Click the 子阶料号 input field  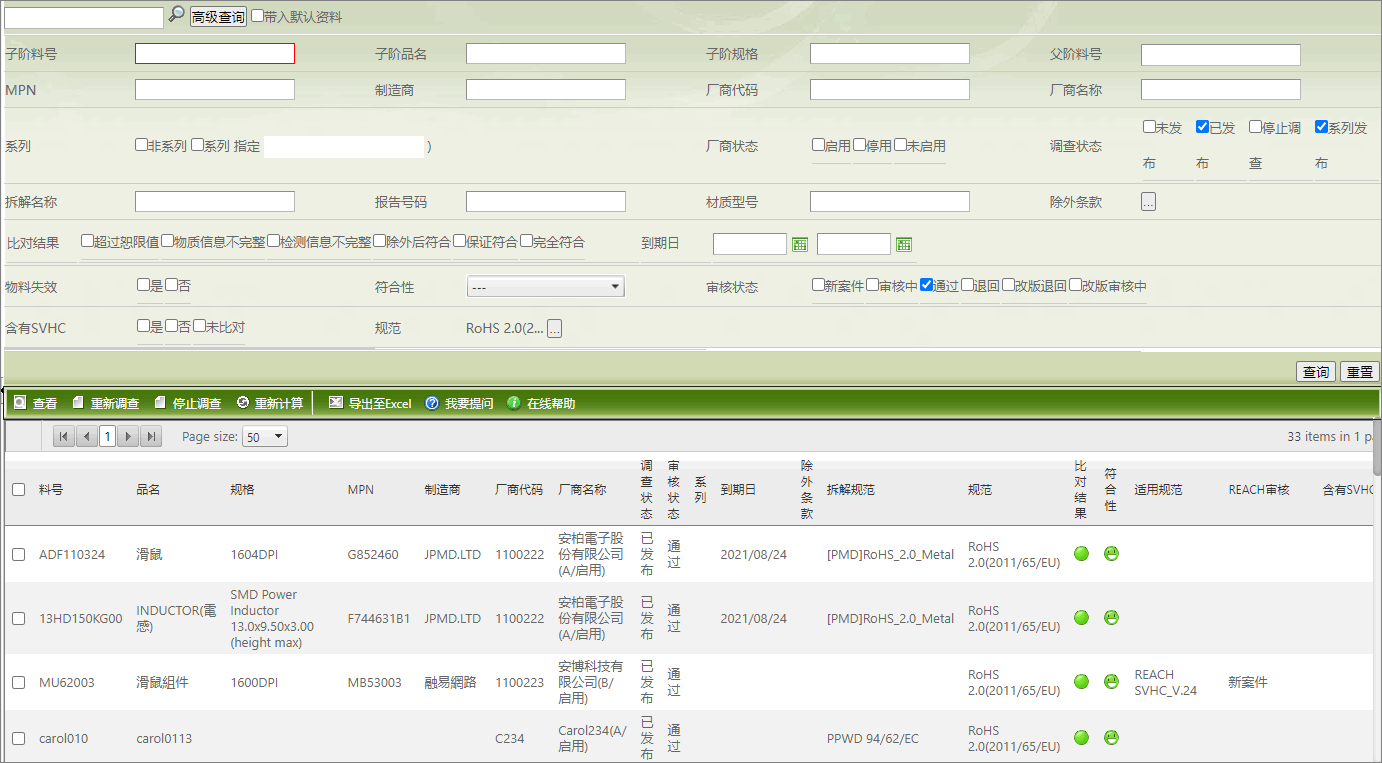click(x=215, y=54)
